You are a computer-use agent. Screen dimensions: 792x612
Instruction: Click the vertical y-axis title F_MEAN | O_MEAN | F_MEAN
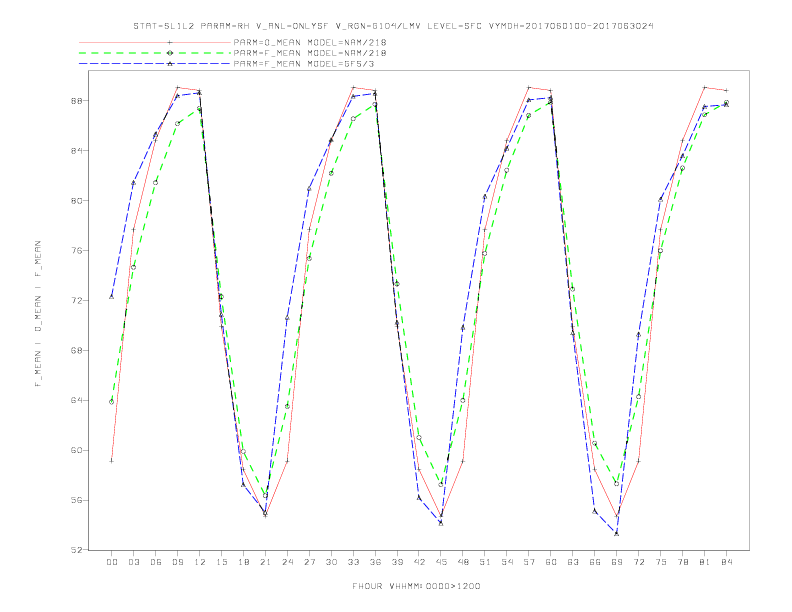[38, 314]
